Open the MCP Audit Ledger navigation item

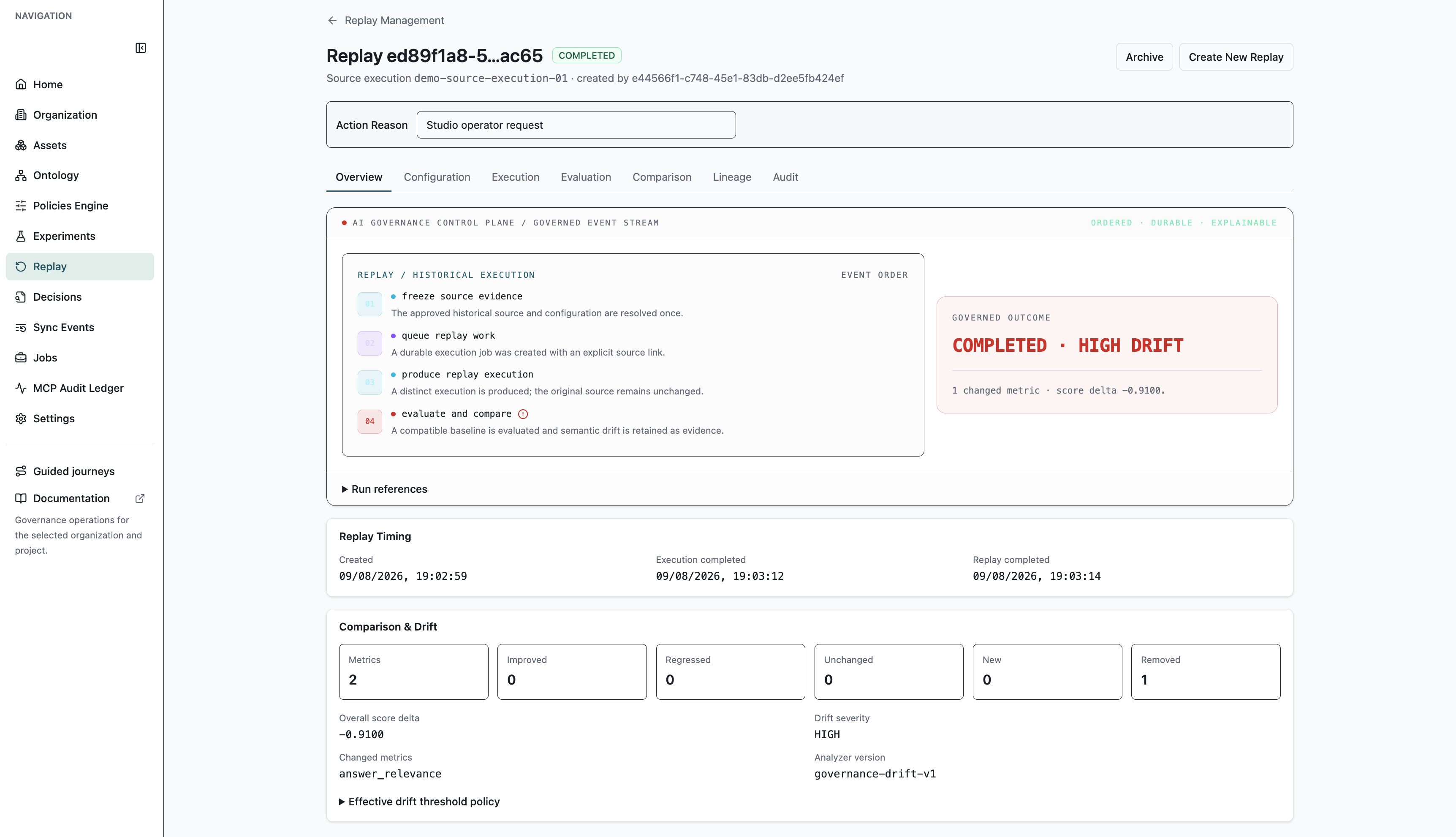click(x=80, y=388)
